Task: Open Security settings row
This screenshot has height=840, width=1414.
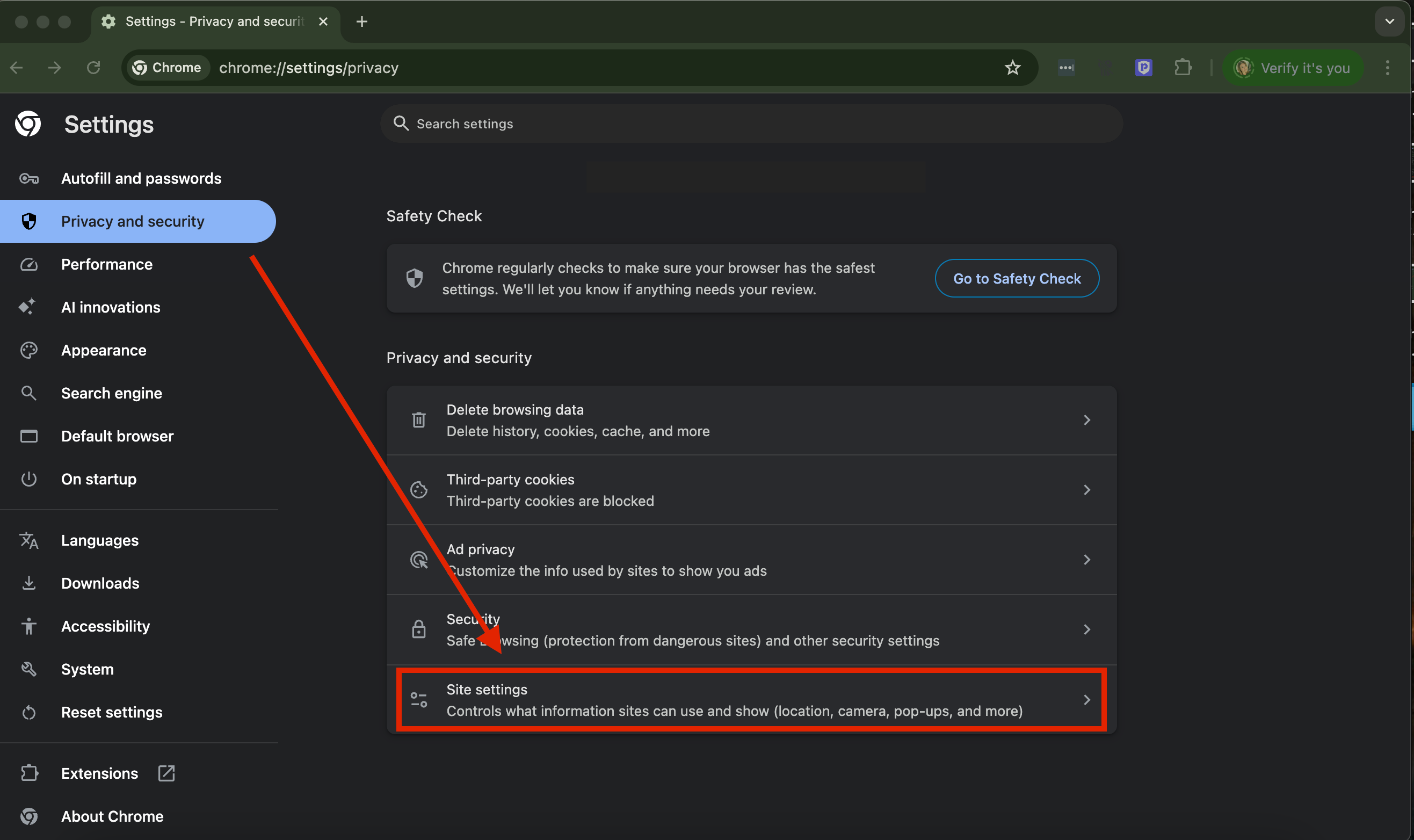Action: (x=751, y=629)
